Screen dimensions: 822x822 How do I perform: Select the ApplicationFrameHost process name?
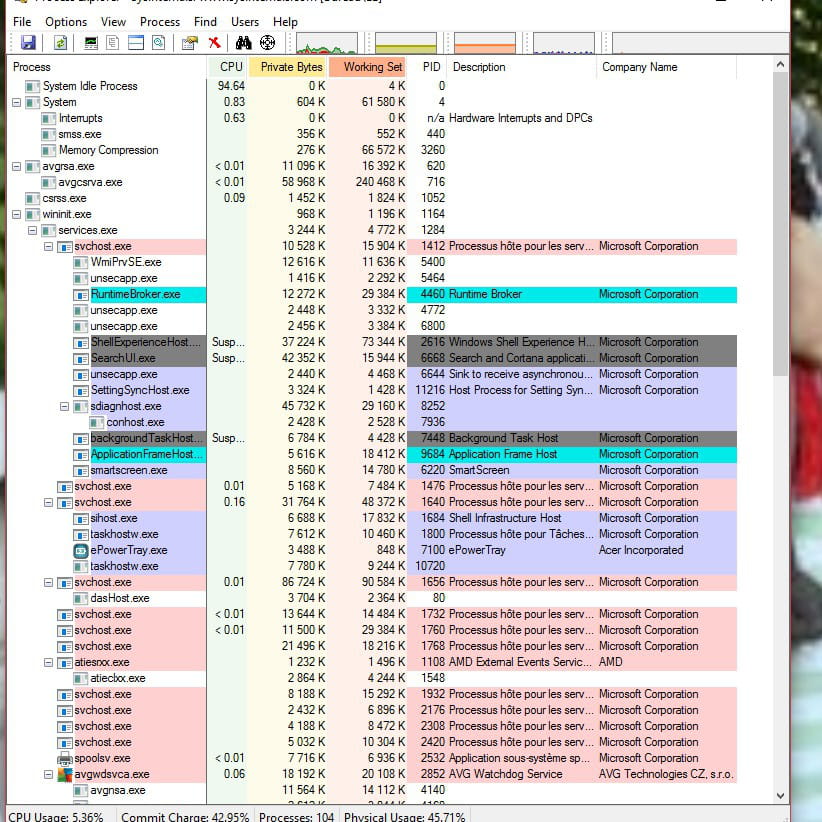pos(147,455)
